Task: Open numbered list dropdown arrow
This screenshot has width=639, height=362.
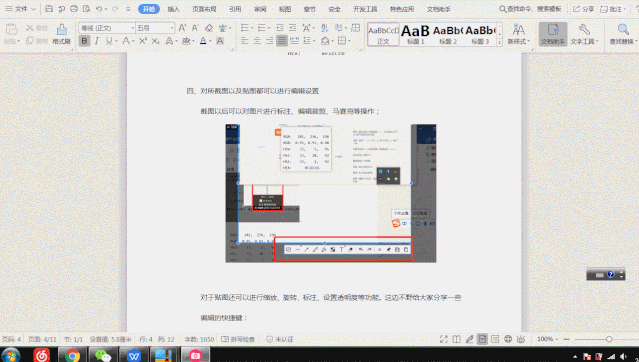Action: pos(269,28)
